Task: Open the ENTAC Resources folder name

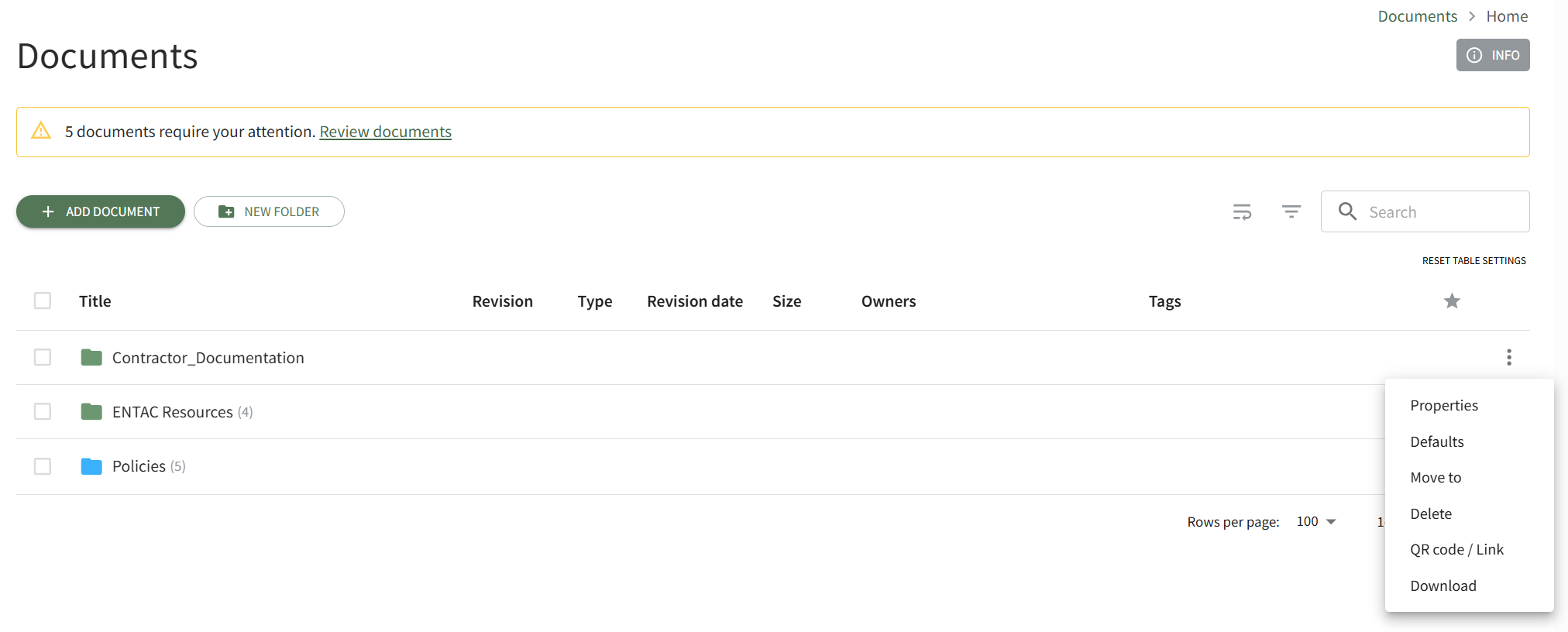Action: coord(172,412)
